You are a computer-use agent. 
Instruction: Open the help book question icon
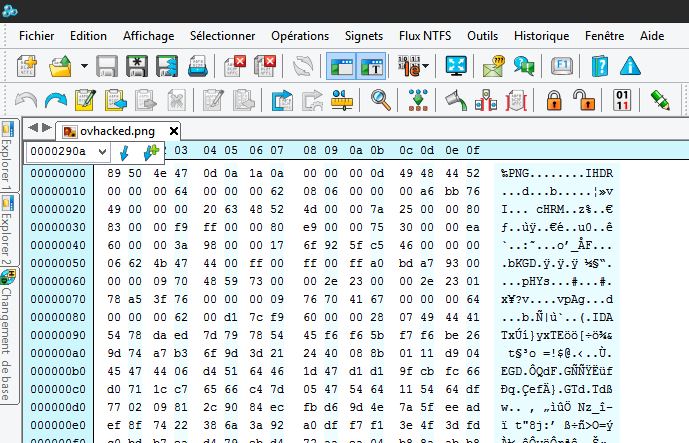point(600,66)
